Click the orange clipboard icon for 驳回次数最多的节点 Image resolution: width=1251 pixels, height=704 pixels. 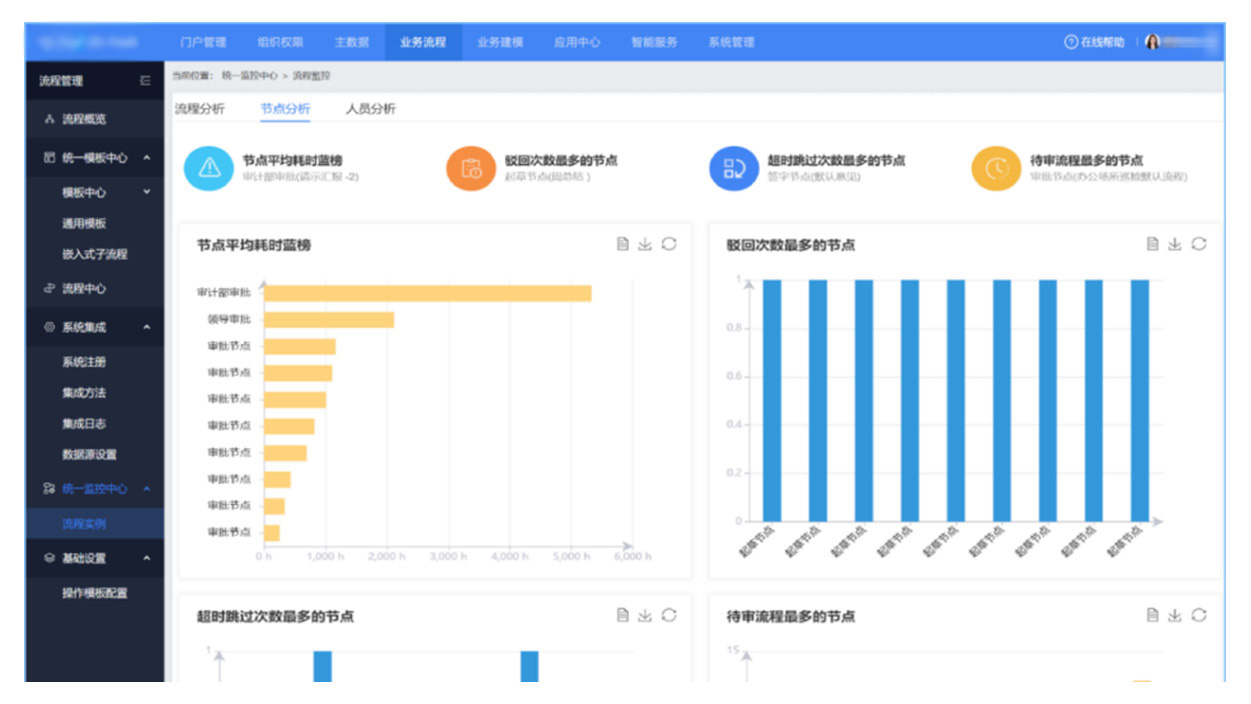pos(471,168)
